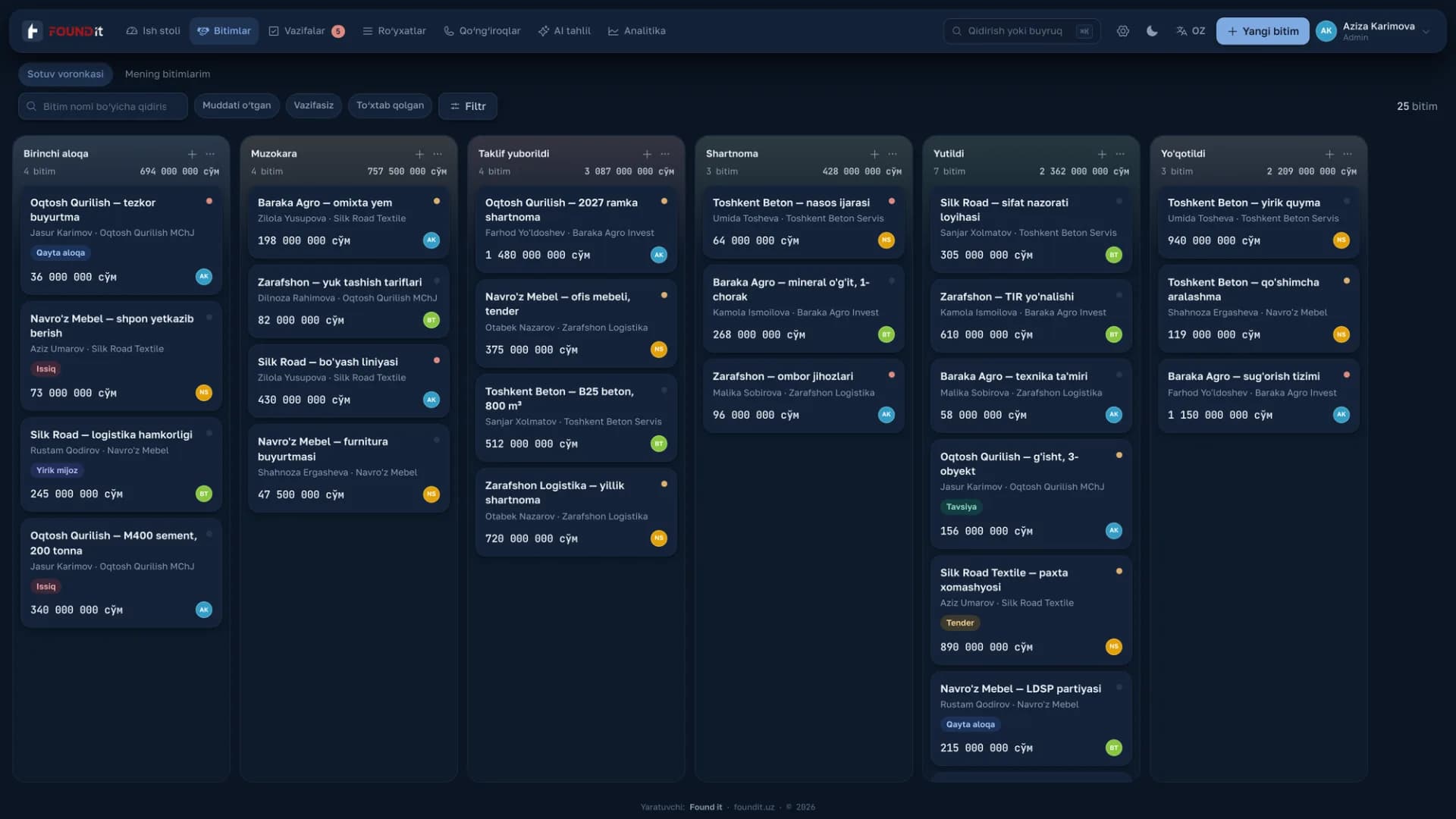Toggle the Vazifasiz filter chip
Image resolution: width=1456 pixels, height=819 pixels.
314,105
